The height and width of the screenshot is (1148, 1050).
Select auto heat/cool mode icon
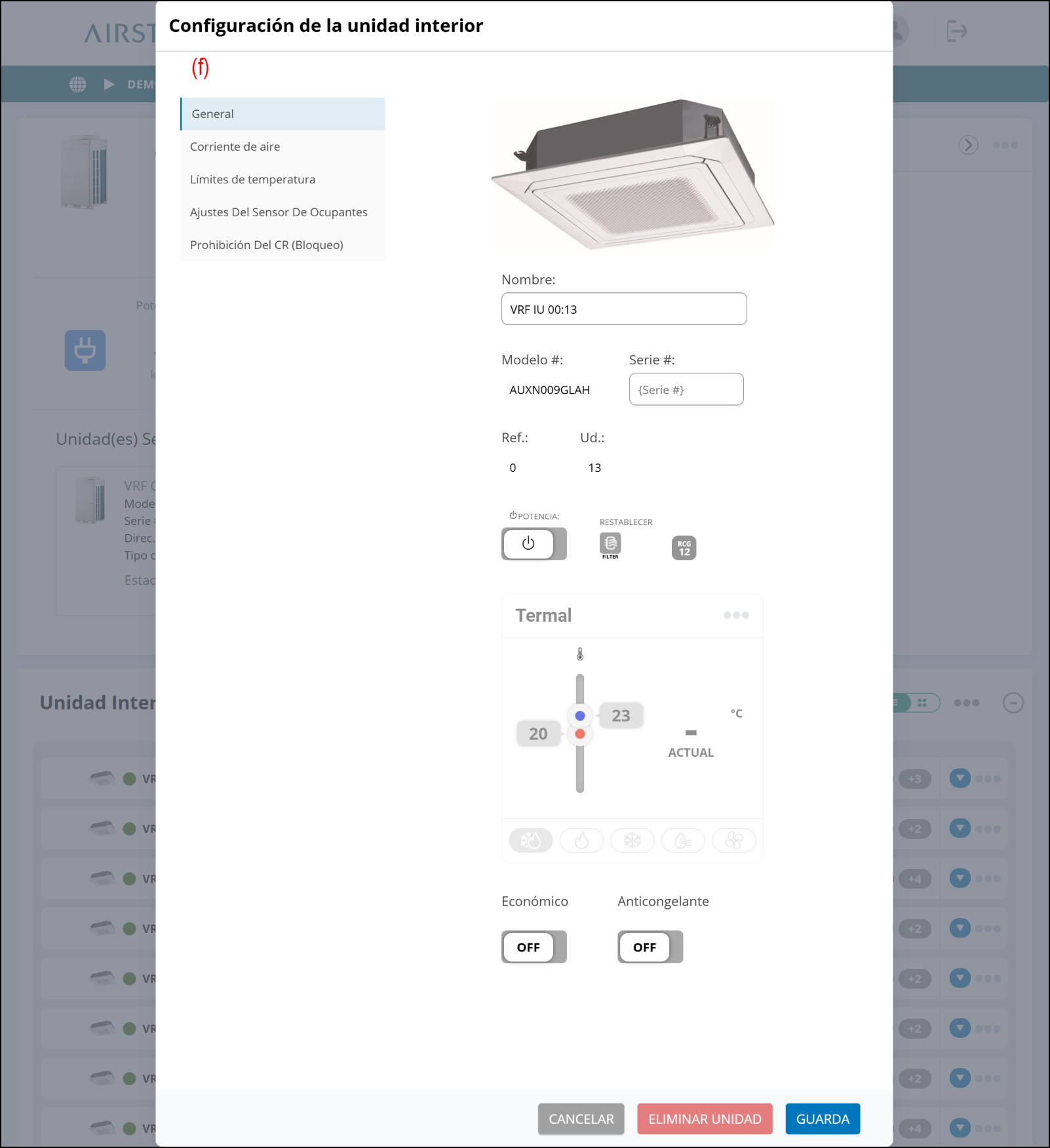pos(531,840)
